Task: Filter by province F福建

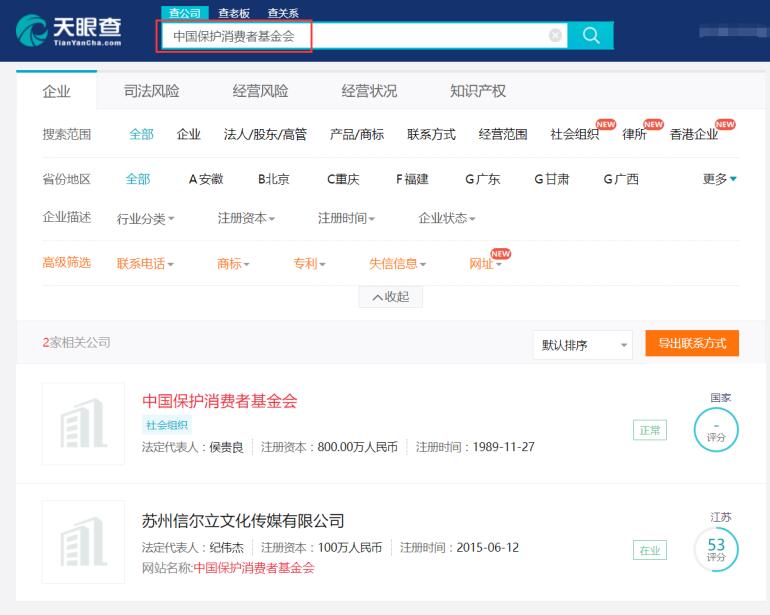Action: tap(412, 179)
